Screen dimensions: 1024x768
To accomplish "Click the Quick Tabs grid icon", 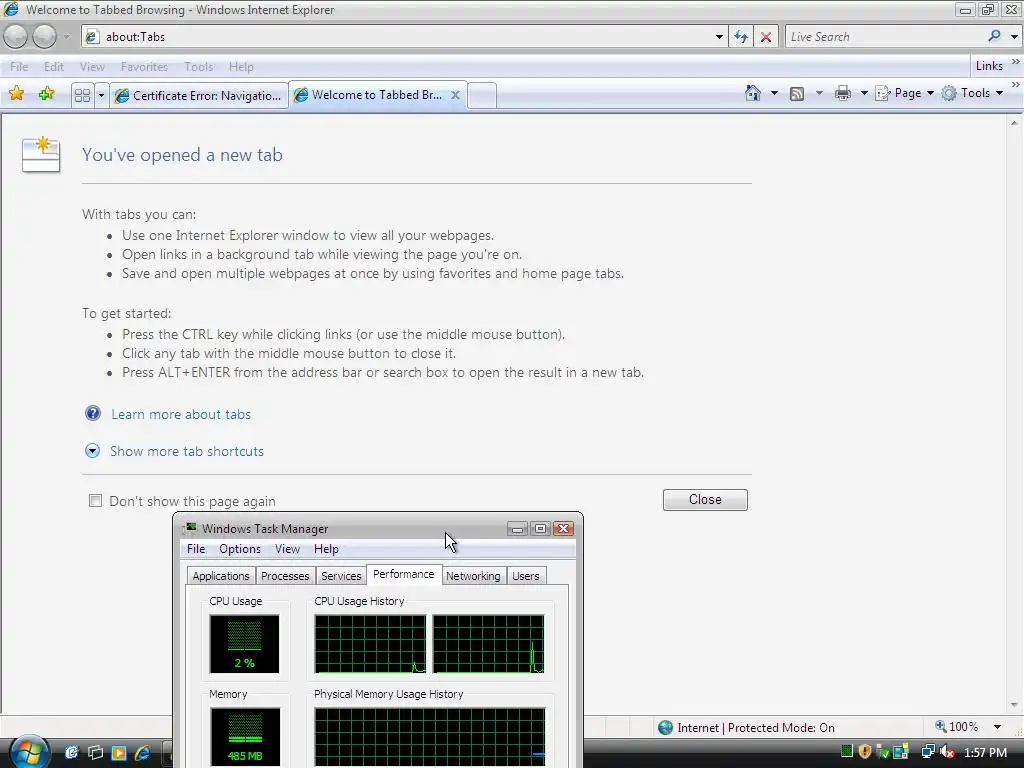I will click(x=82, y=95).
